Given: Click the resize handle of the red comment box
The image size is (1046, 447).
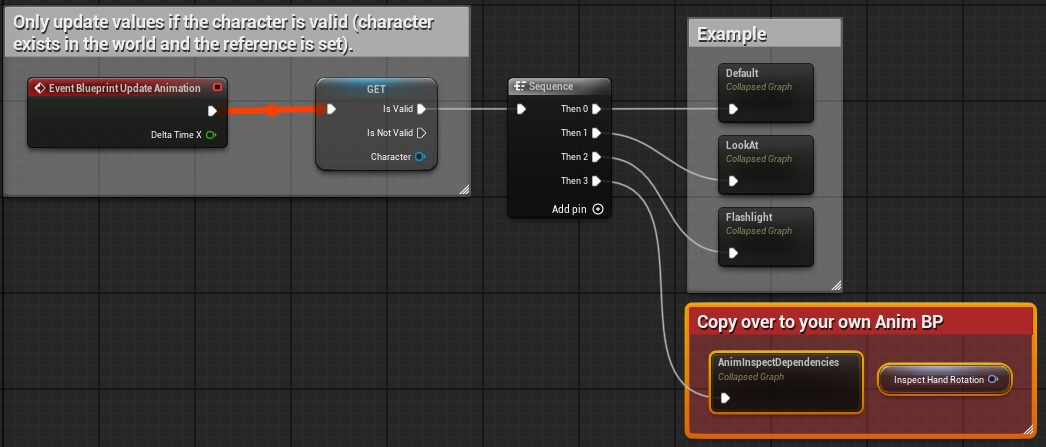Looking at the screenshot, I should click(x=1029, y=428).
